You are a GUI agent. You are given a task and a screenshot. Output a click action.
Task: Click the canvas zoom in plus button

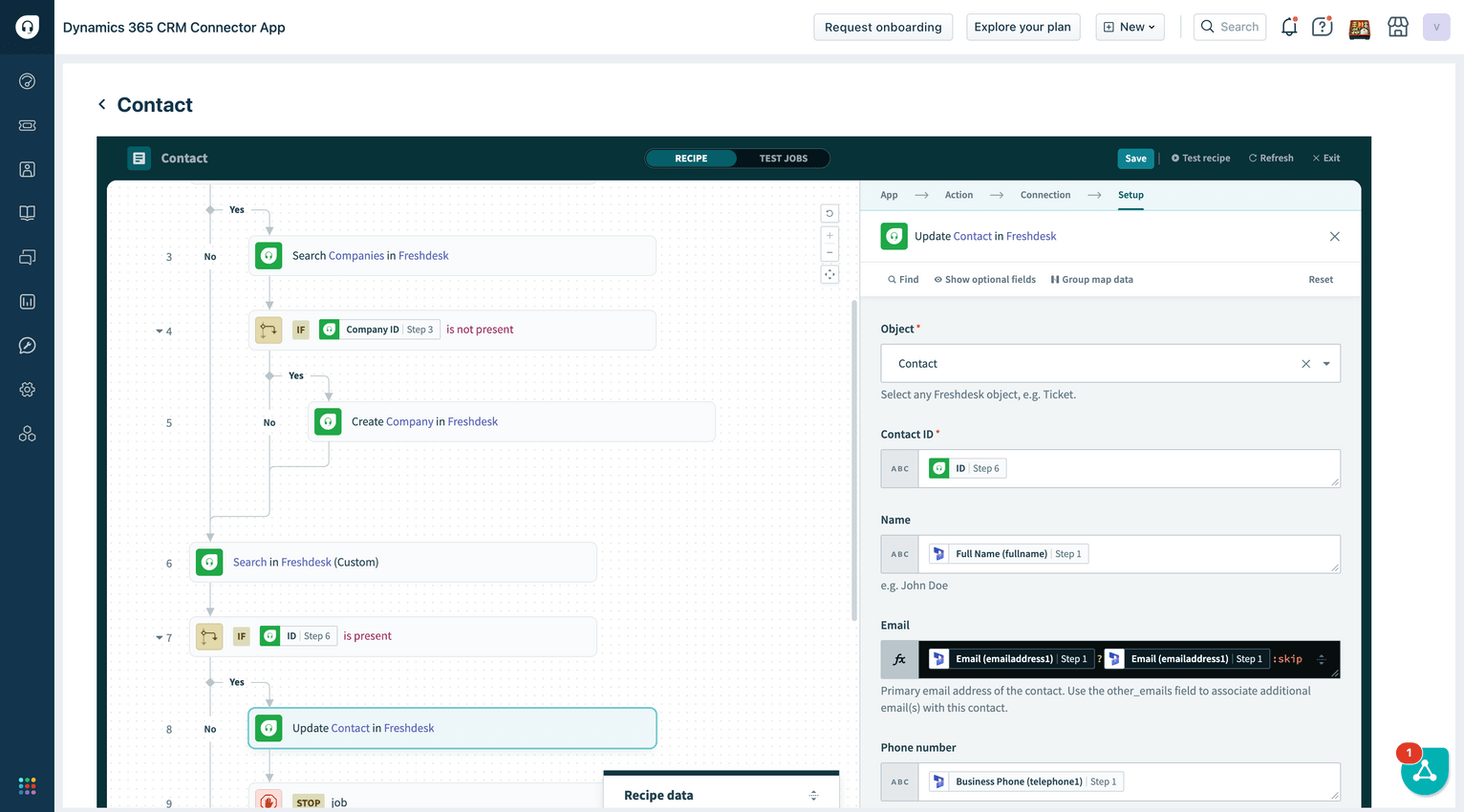pyautogui.click(x=829, y=236)
